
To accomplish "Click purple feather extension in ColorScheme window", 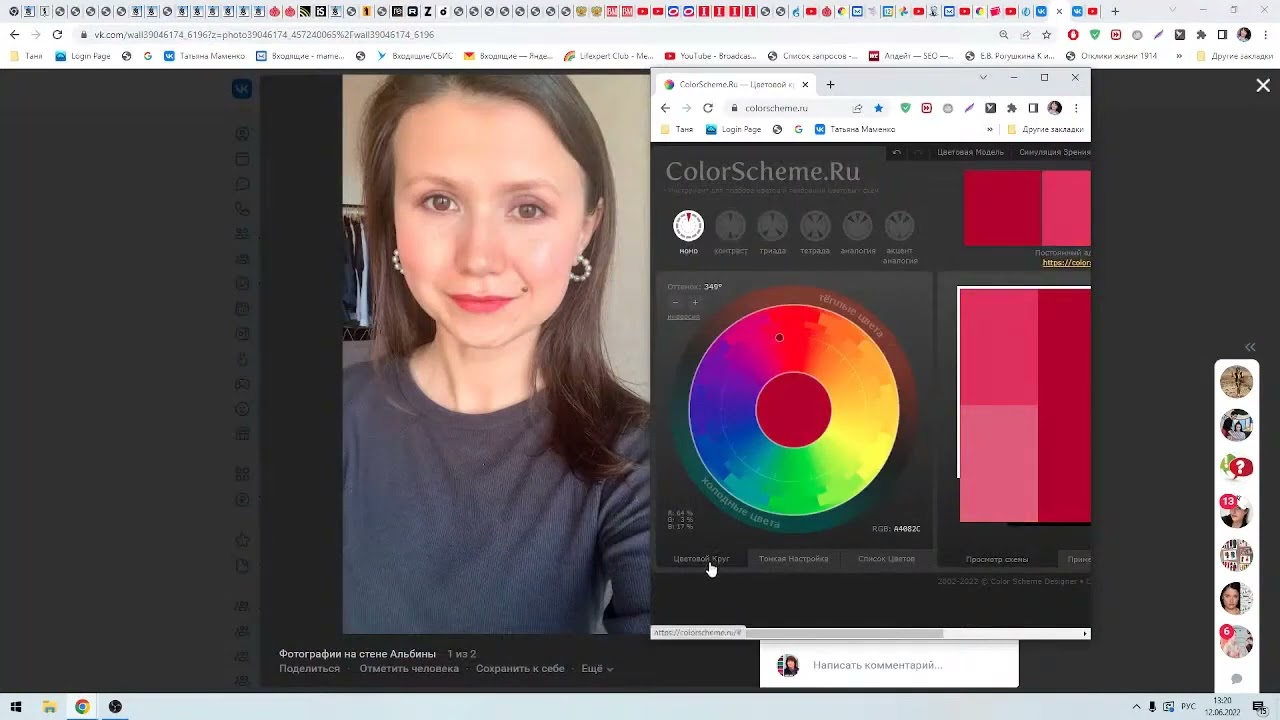I will (969, 108).
